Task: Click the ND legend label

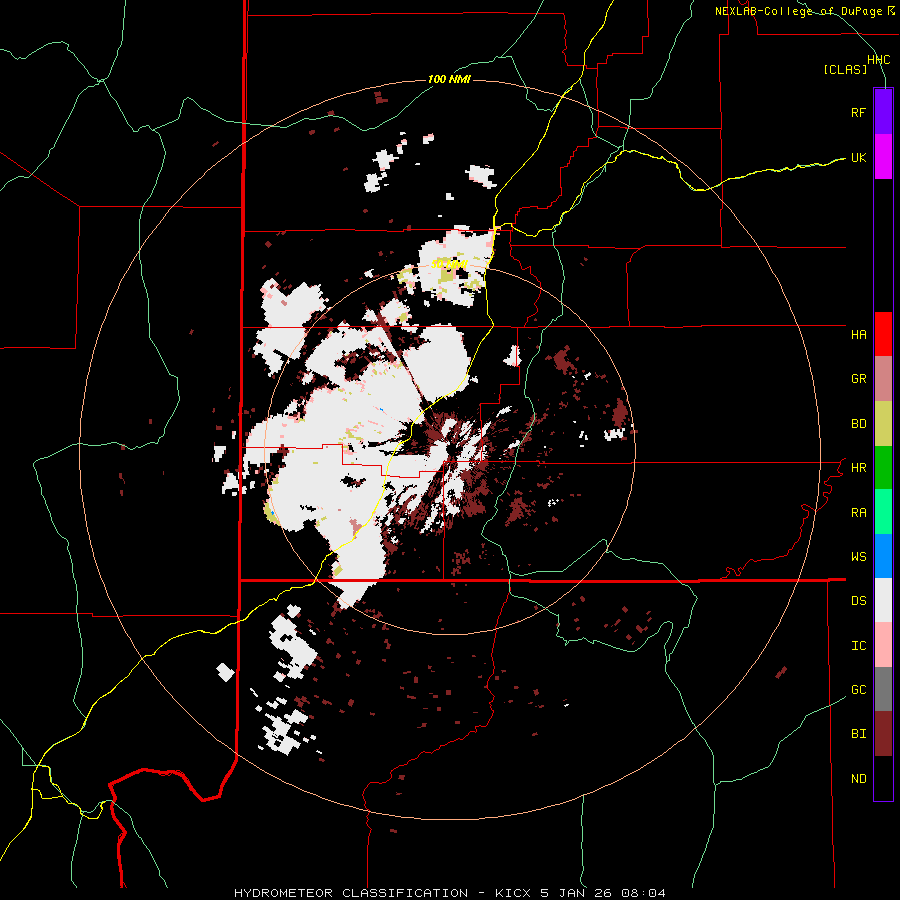Action: click(x=858, y=779)
